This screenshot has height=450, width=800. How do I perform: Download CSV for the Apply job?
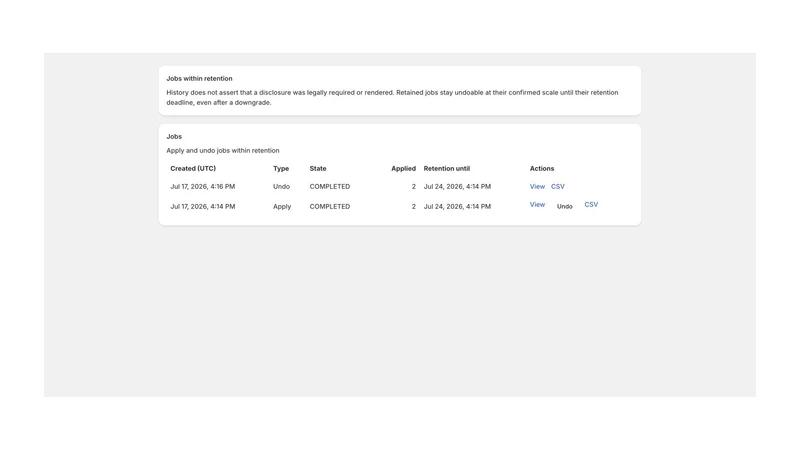(591, 205)
